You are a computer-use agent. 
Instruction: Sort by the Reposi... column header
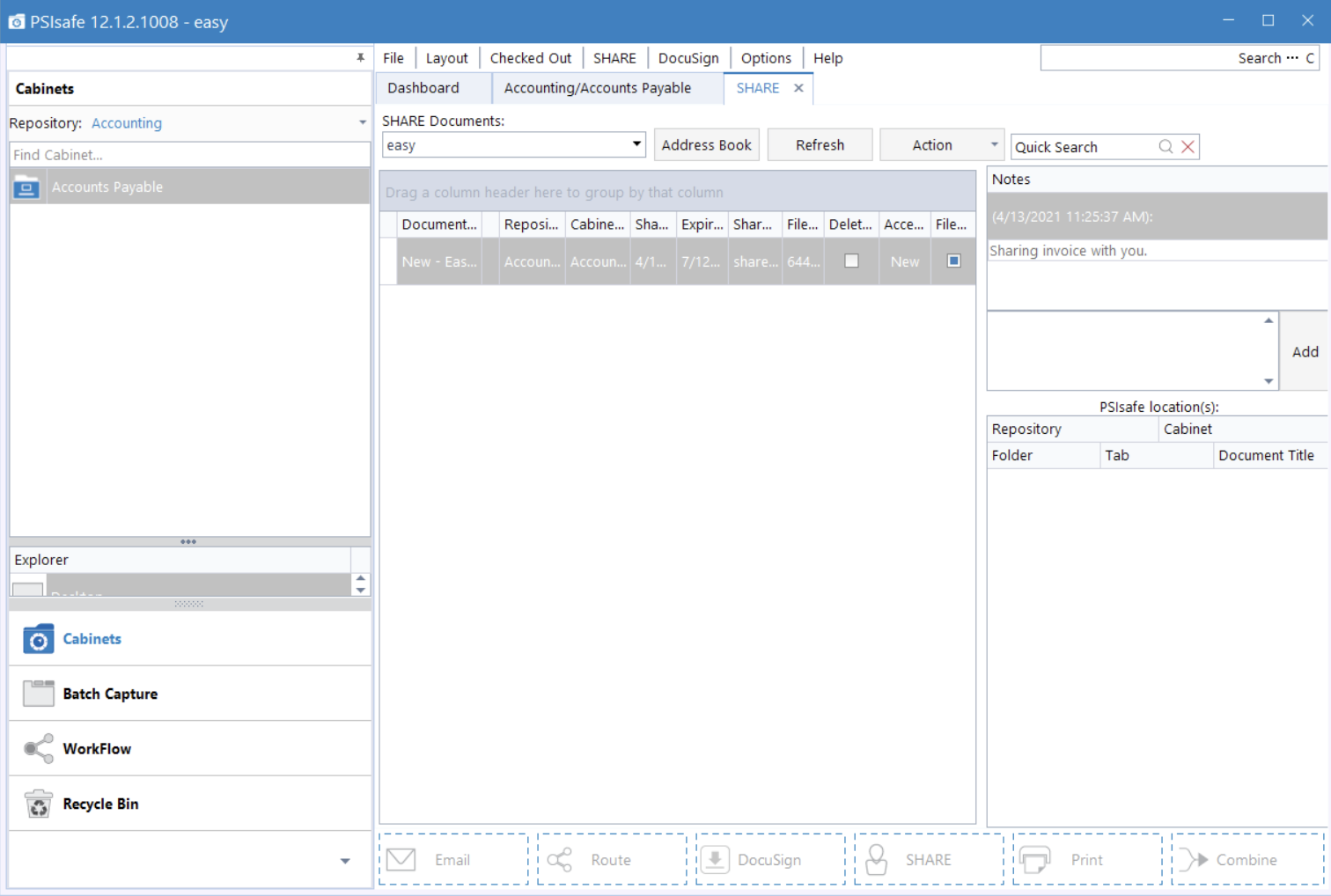(x=532, y=224)
